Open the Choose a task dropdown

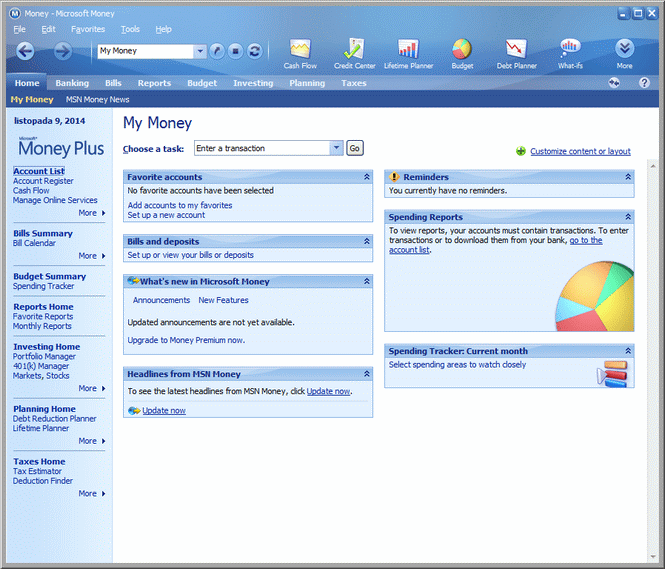(336, 148)
